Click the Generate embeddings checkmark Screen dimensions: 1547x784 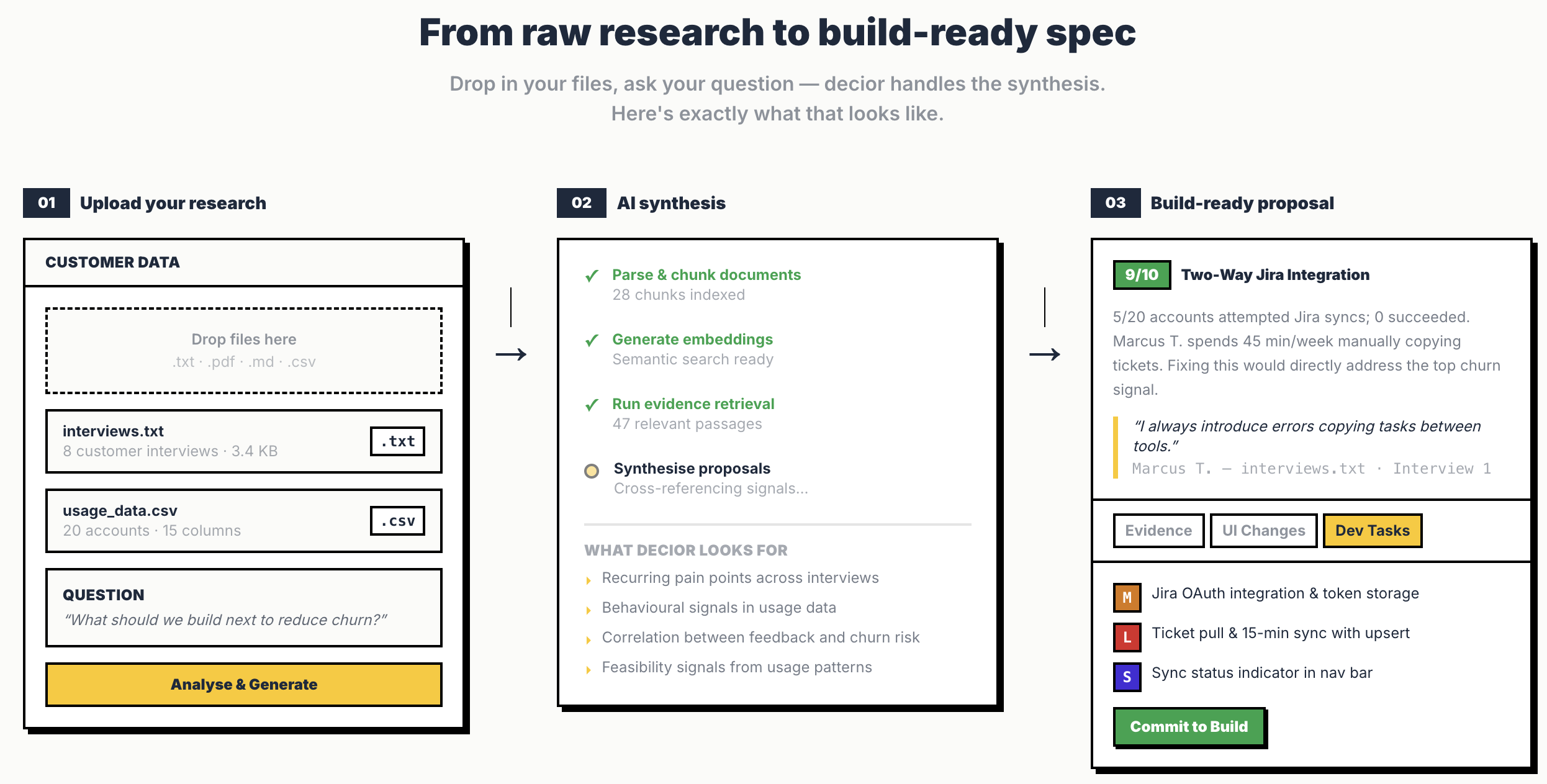click(x=592, y=340)
